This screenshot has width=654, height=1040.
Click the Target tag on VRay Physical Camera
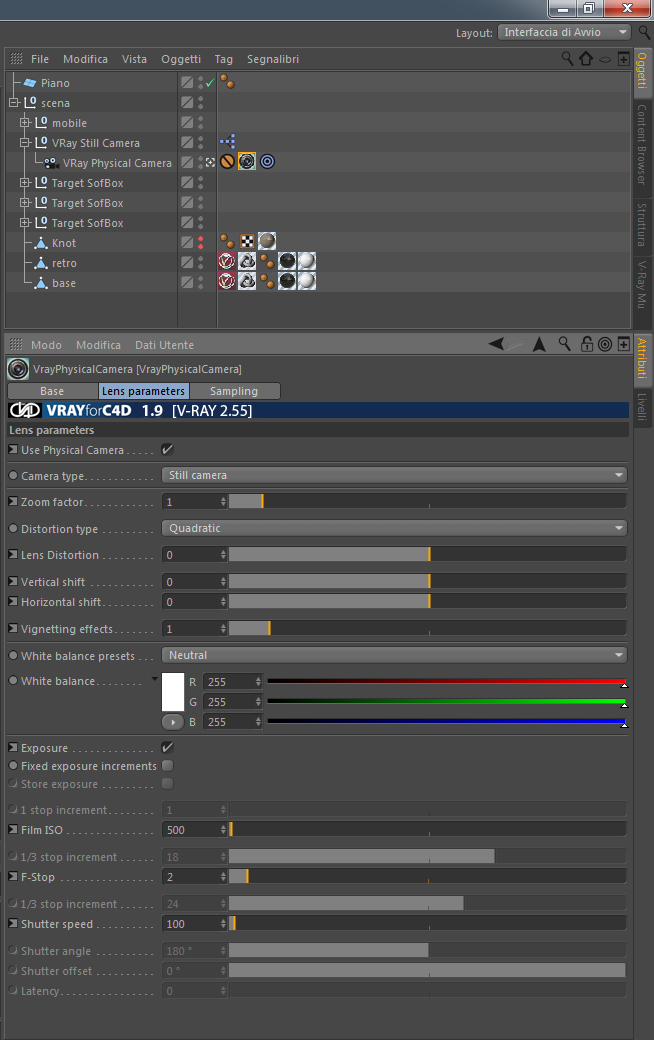tap(267, 161)
